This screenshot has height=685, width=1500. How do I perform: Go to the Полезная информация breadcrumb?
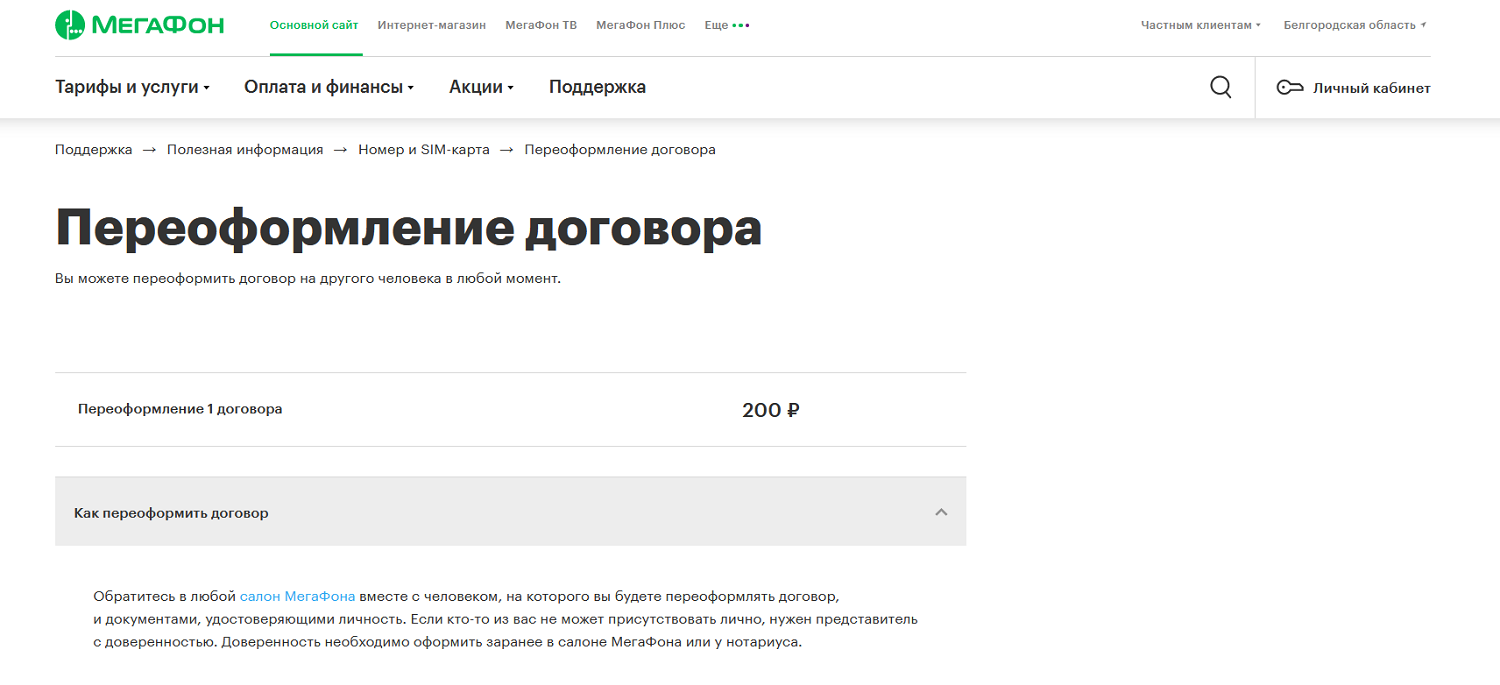pos(245,150)
